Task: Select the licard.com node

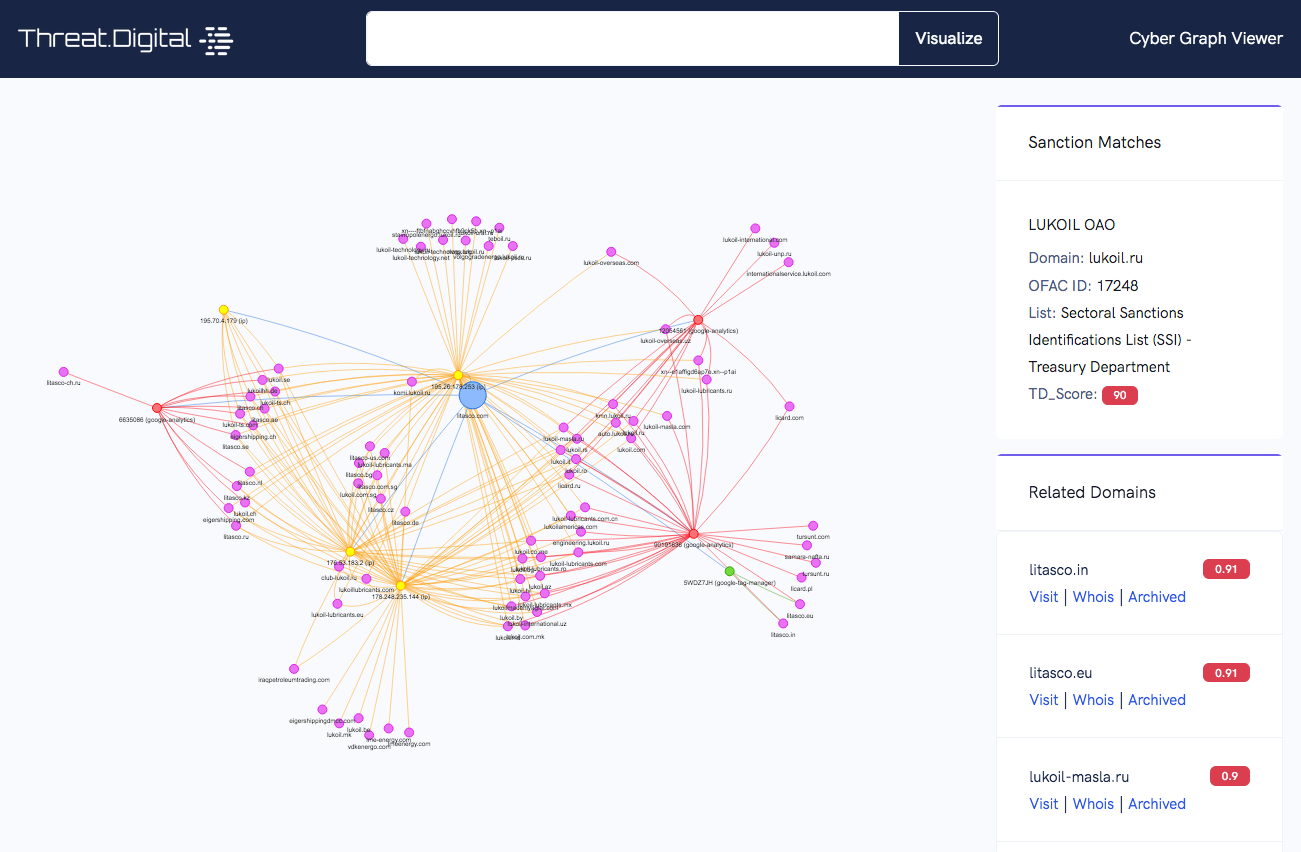Action: click(789, 407)
